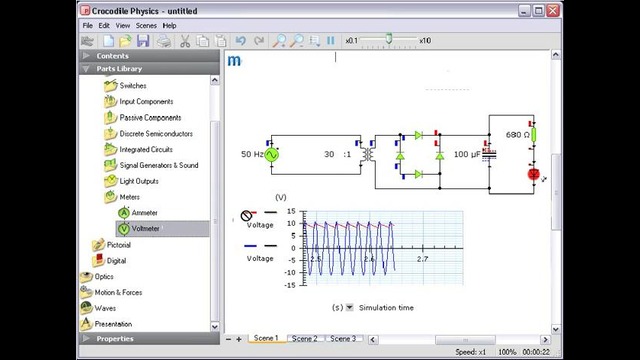Open the Input Components folder
Screen dimensions: 640x360
pos(139,102)
